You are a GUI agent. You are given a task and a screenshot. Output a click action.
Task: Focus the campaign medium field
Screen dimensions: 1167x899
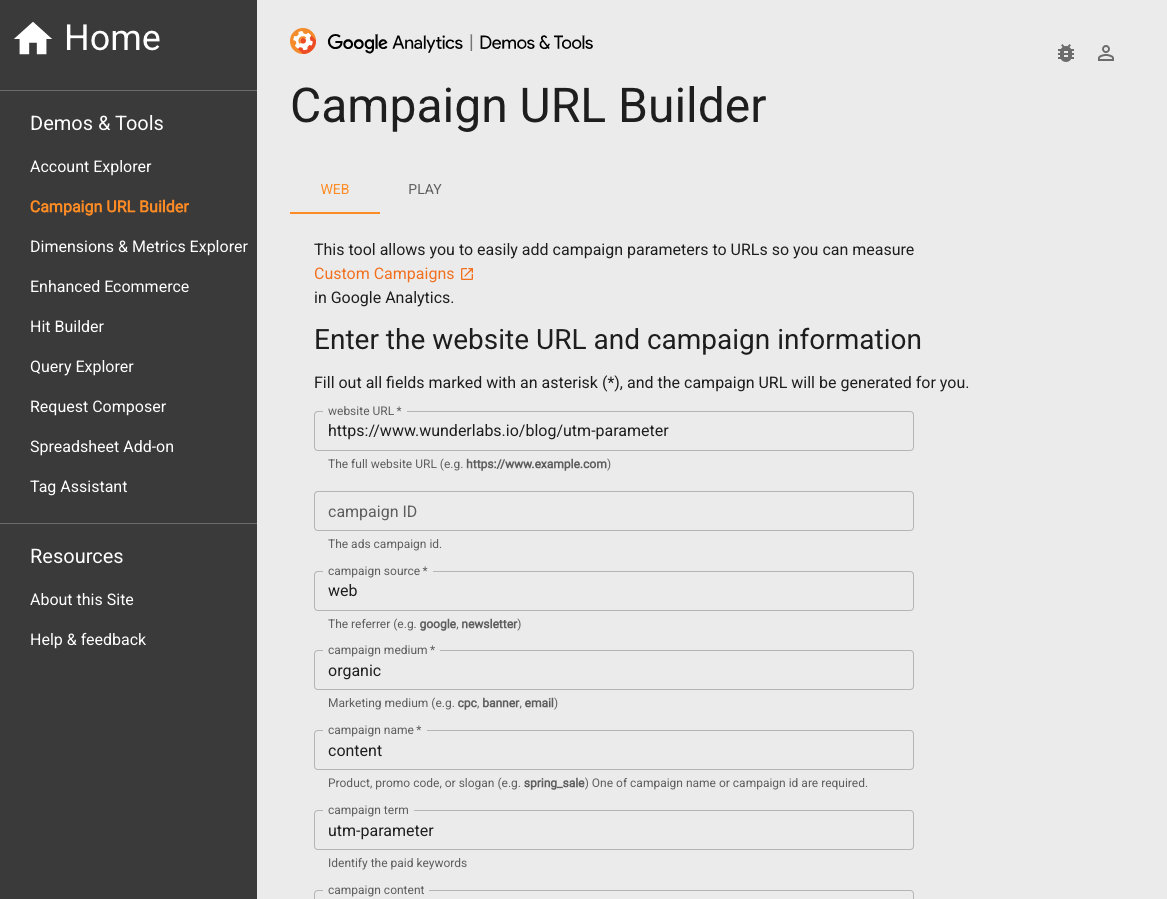pos(614,671)
